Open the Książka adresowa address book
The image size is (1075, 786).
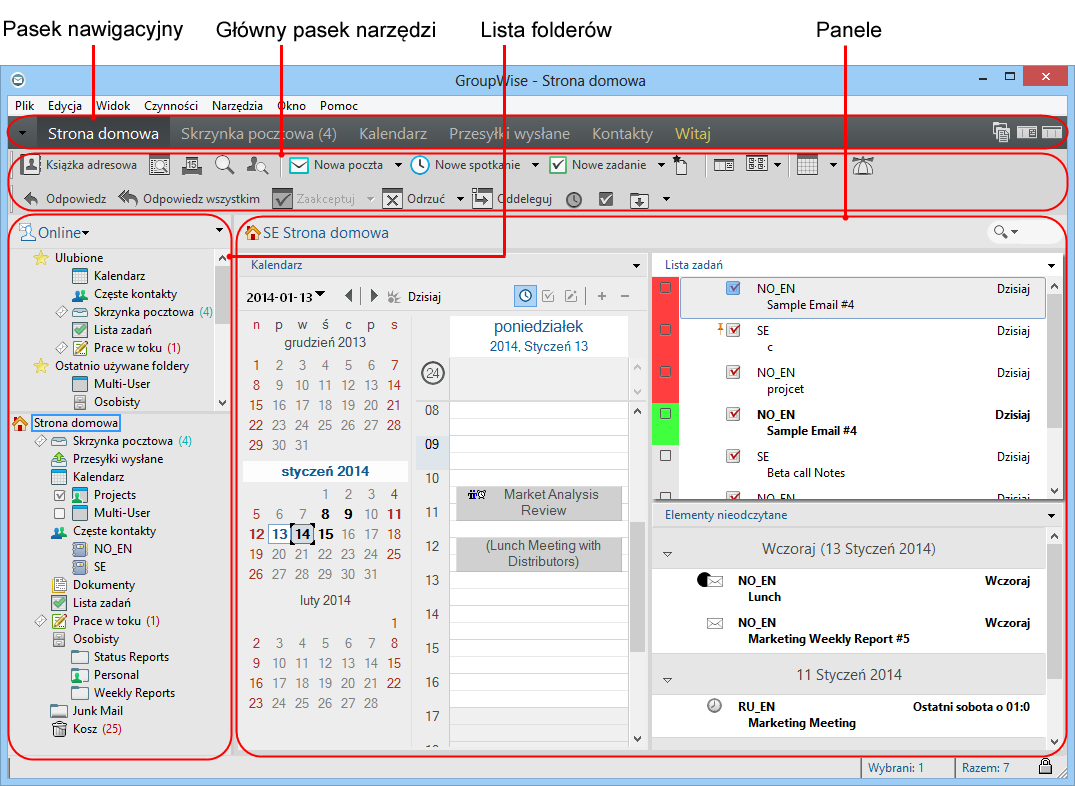tap(78, 165)
